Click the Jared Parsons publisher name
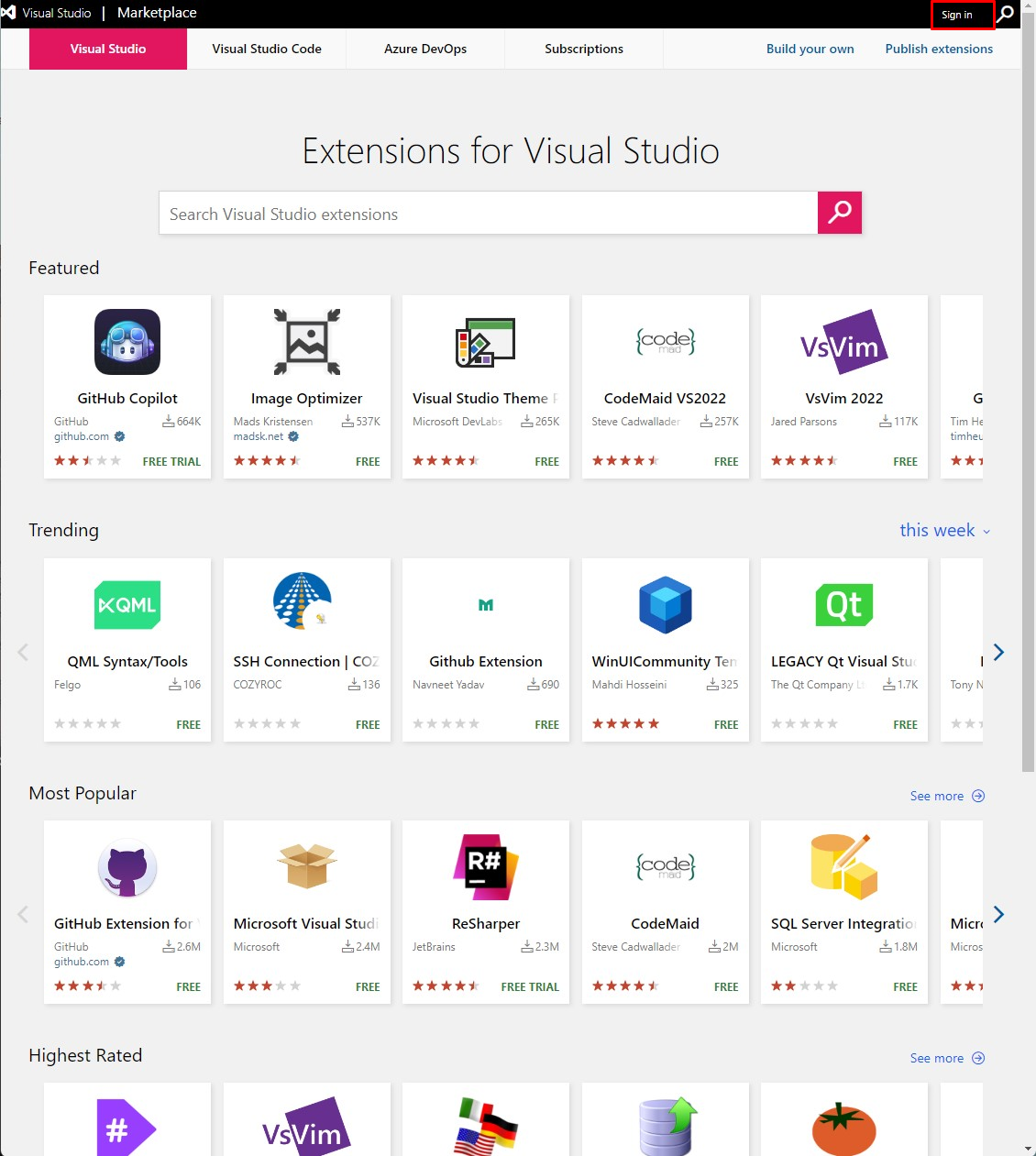Viewport: 1036px width, 1156px height. click(804, 422)
